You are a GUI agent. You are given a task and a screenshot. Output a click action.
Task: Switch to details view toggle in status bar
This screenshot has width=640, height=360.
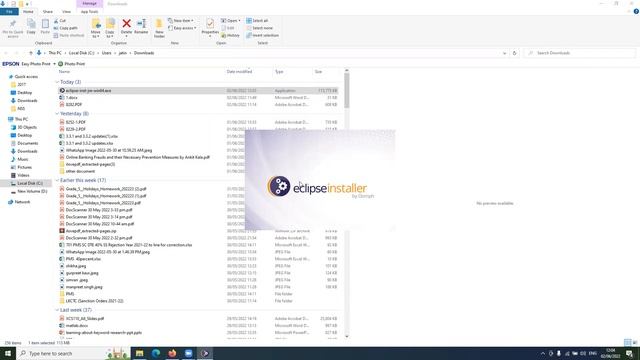tap(628, 342)
